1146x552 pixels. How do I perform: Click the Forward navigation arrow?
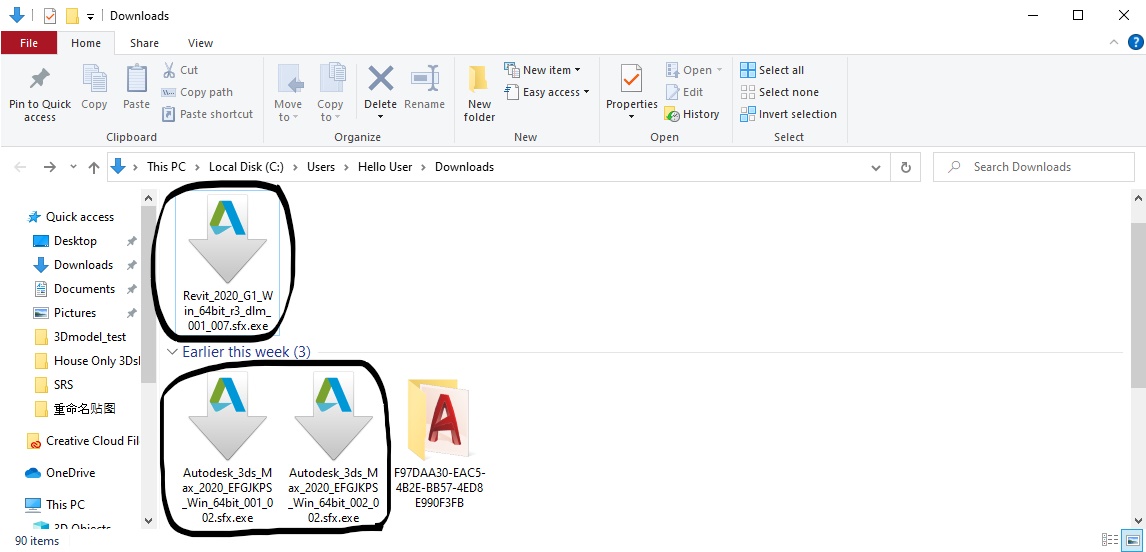pyautogui.click(x=50, y=167)
